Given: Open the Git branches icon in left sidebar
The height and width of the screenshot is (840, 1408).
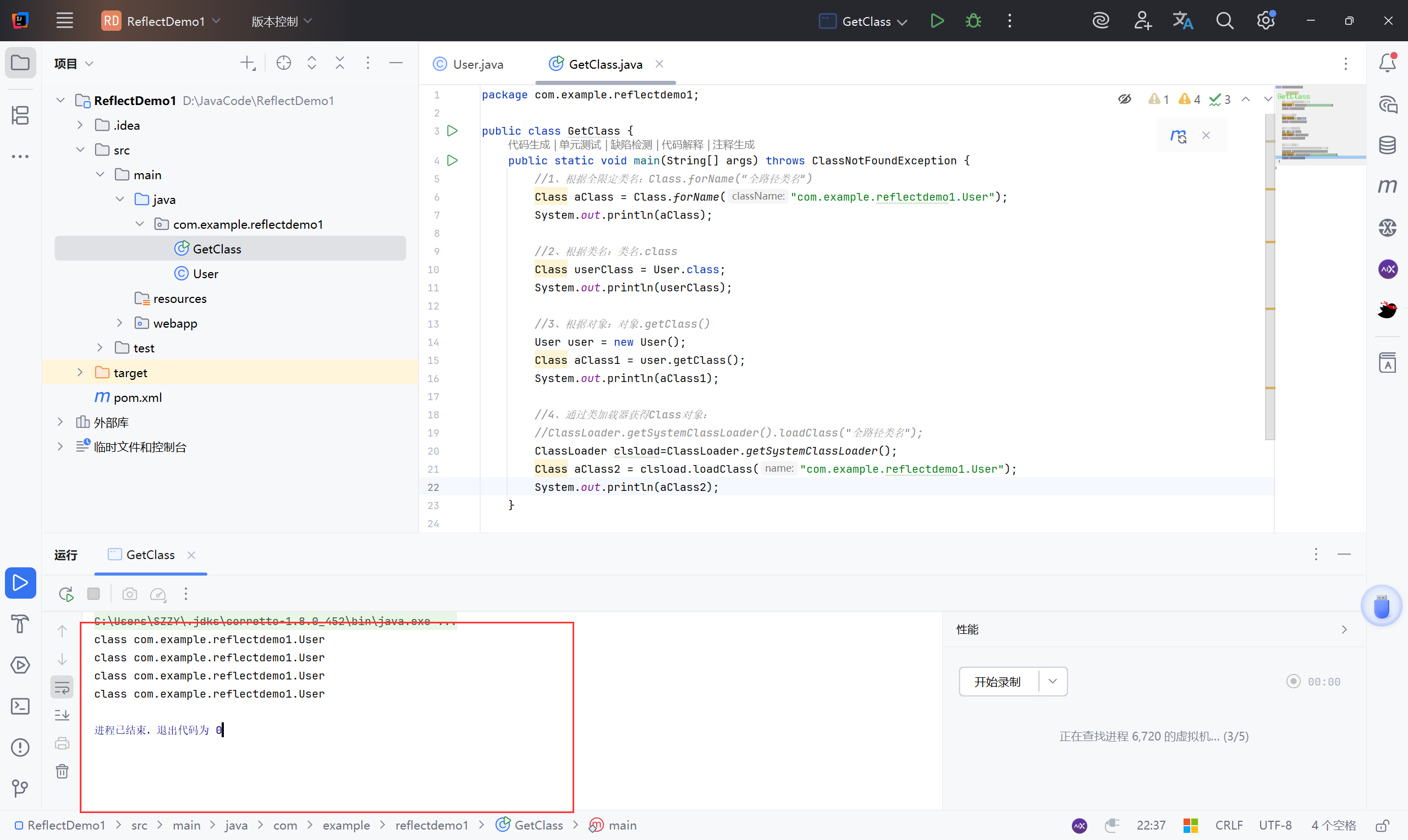Looking at the screenshot, I should (20, 788).
